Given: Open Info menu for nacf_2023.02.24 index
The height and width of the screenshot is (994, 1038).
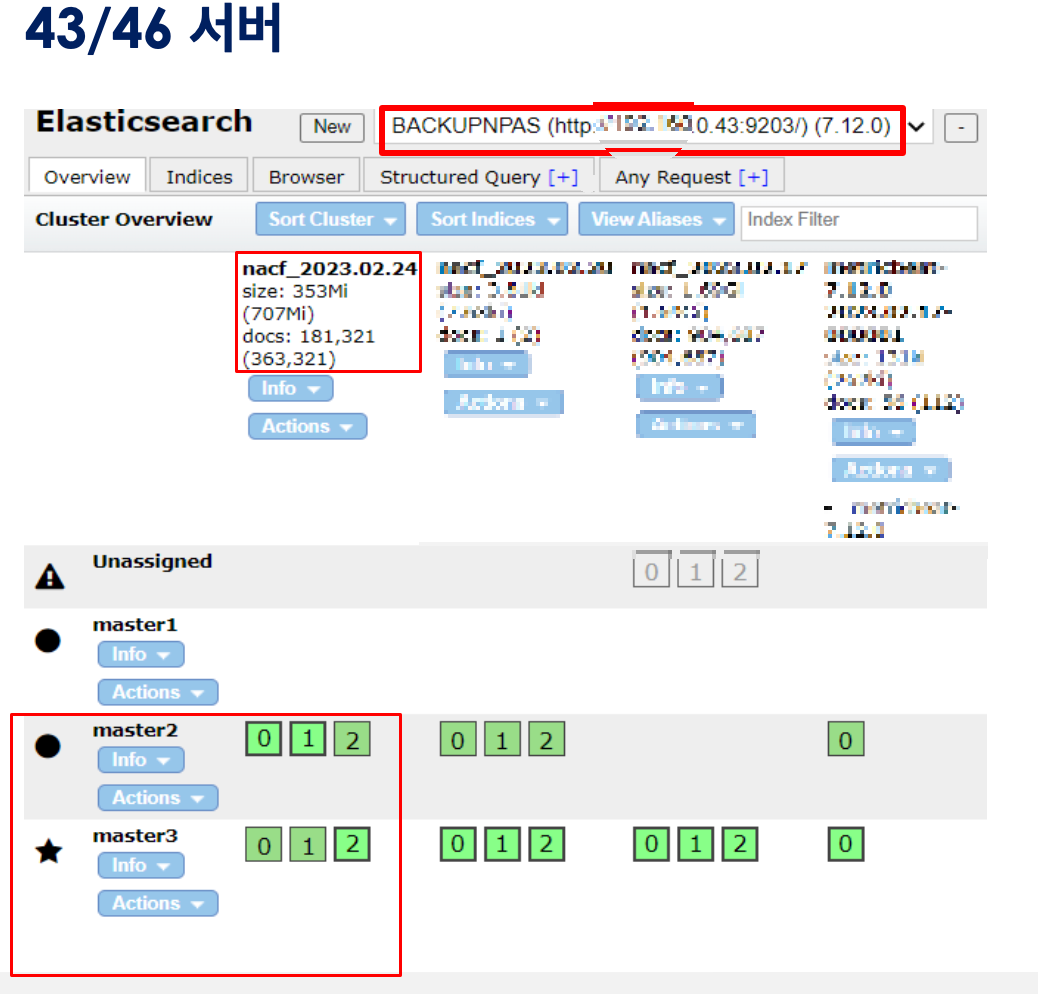Looking at the screenshot, I should pos(291,388).
